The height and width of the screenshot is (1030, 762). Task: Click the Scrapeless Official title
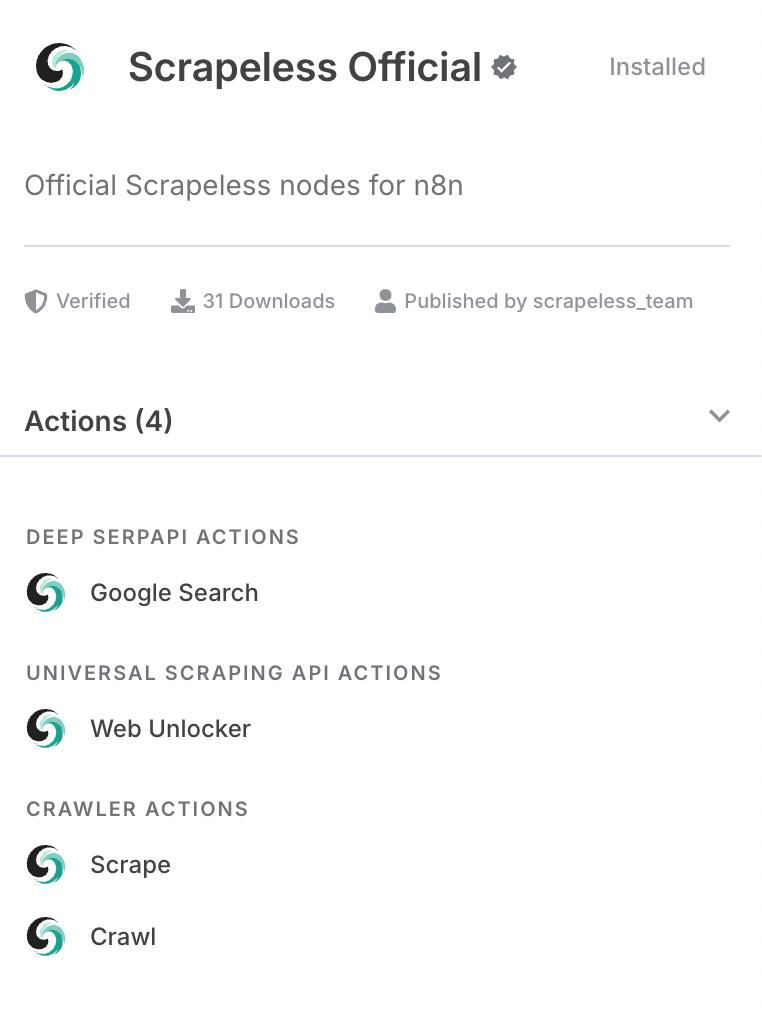coord(305,67)
